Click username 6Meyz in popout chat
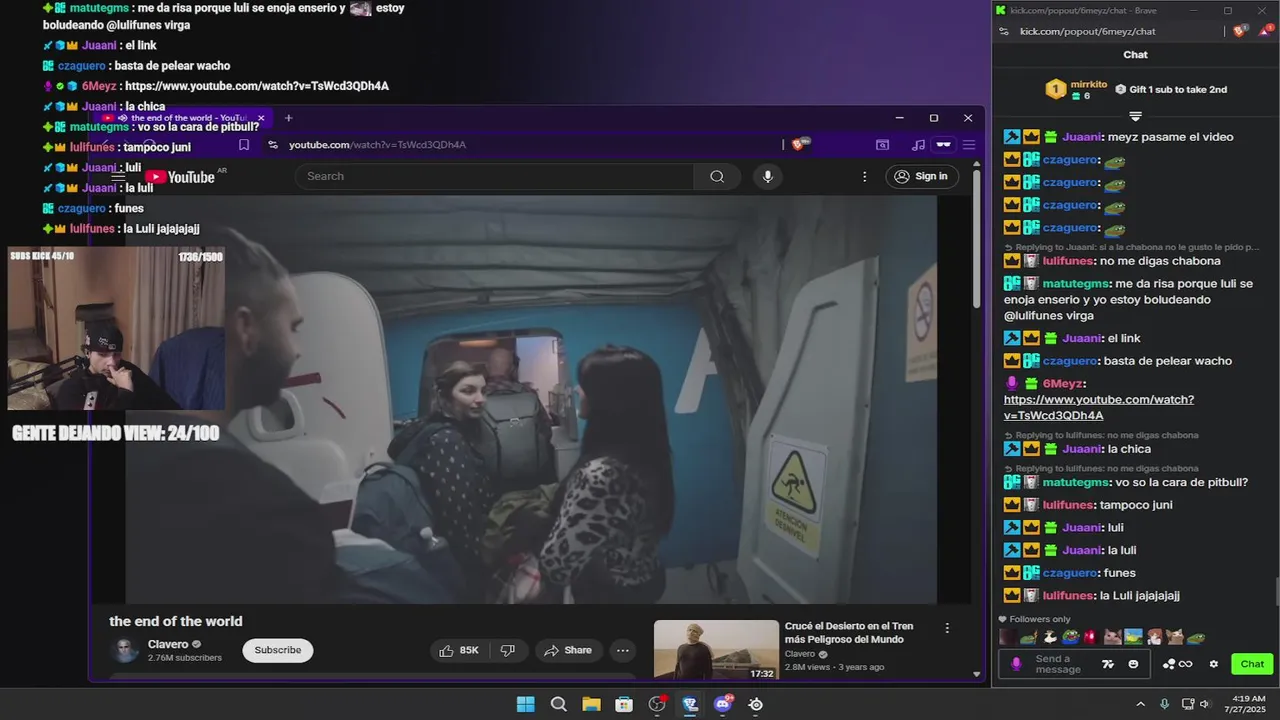This screenshot has width=1280, height=720. point(1062,384)
